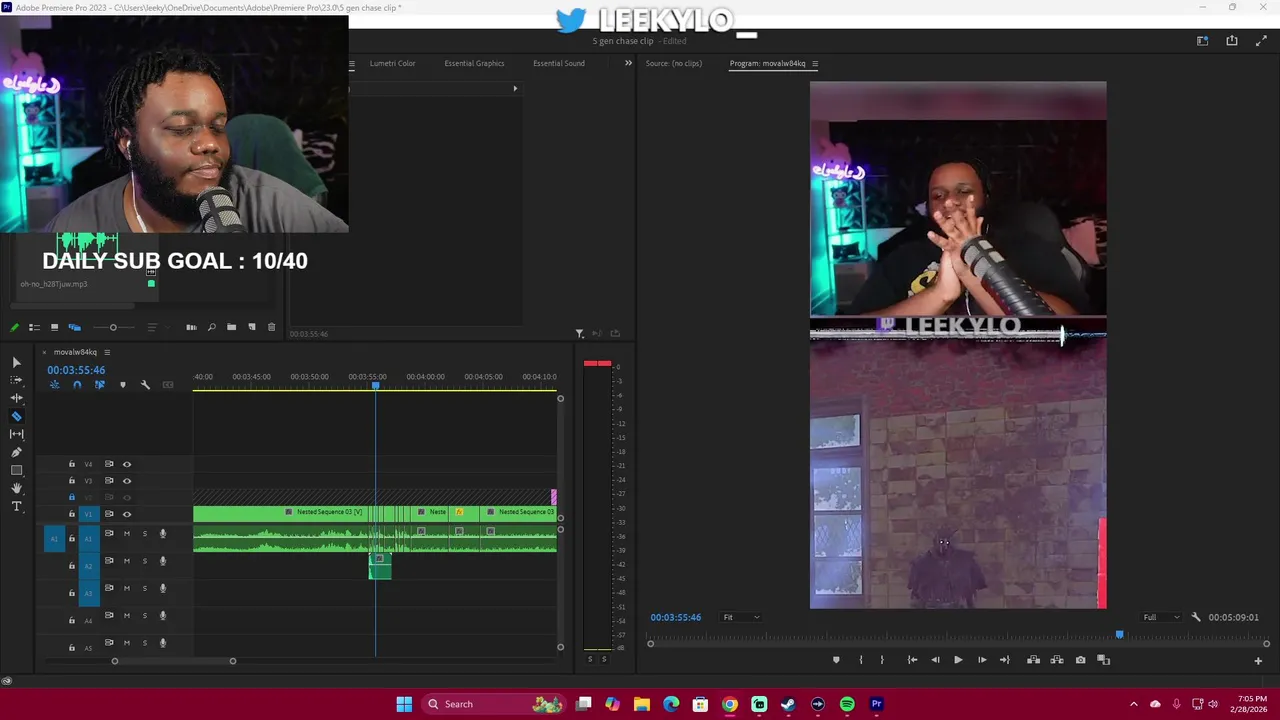Select the Pen tool
Viewport: 1280px width, 720px height.
point(16,452)
